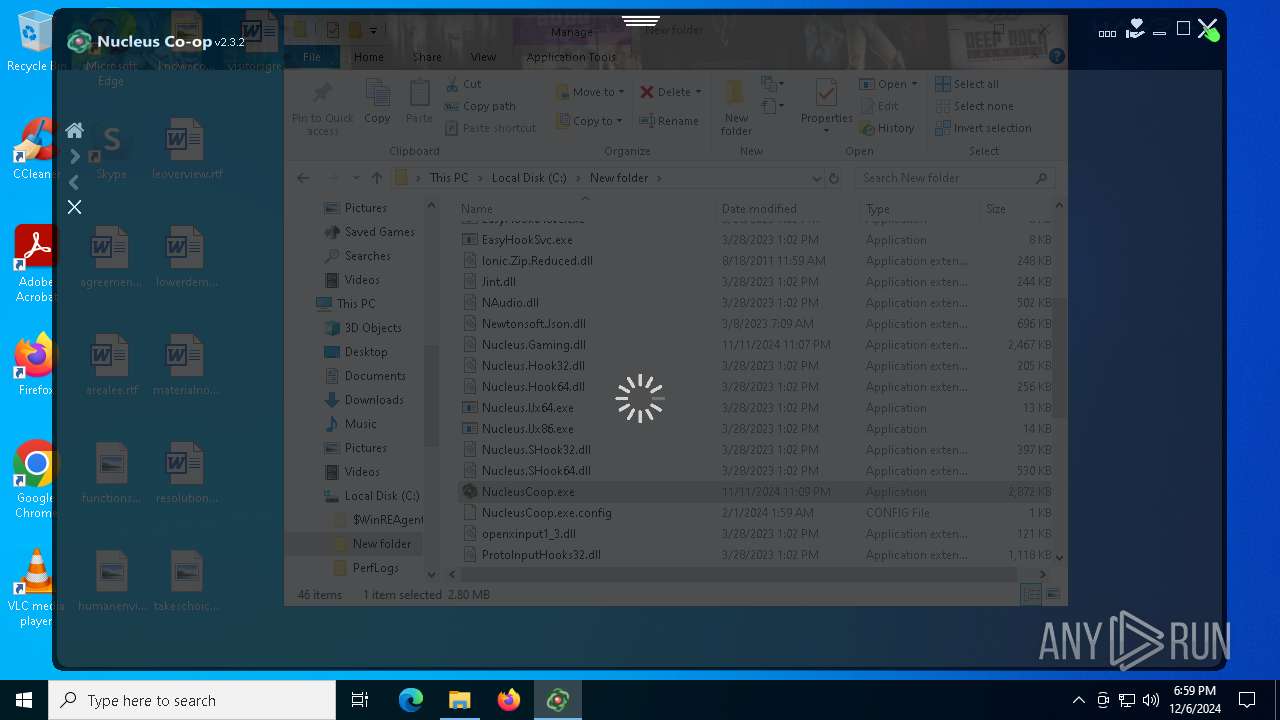Image resolution: width=1280 pixels, height=720 pixels.
Task: Open the Windows Start menu
Action: (x=24, y=700)
